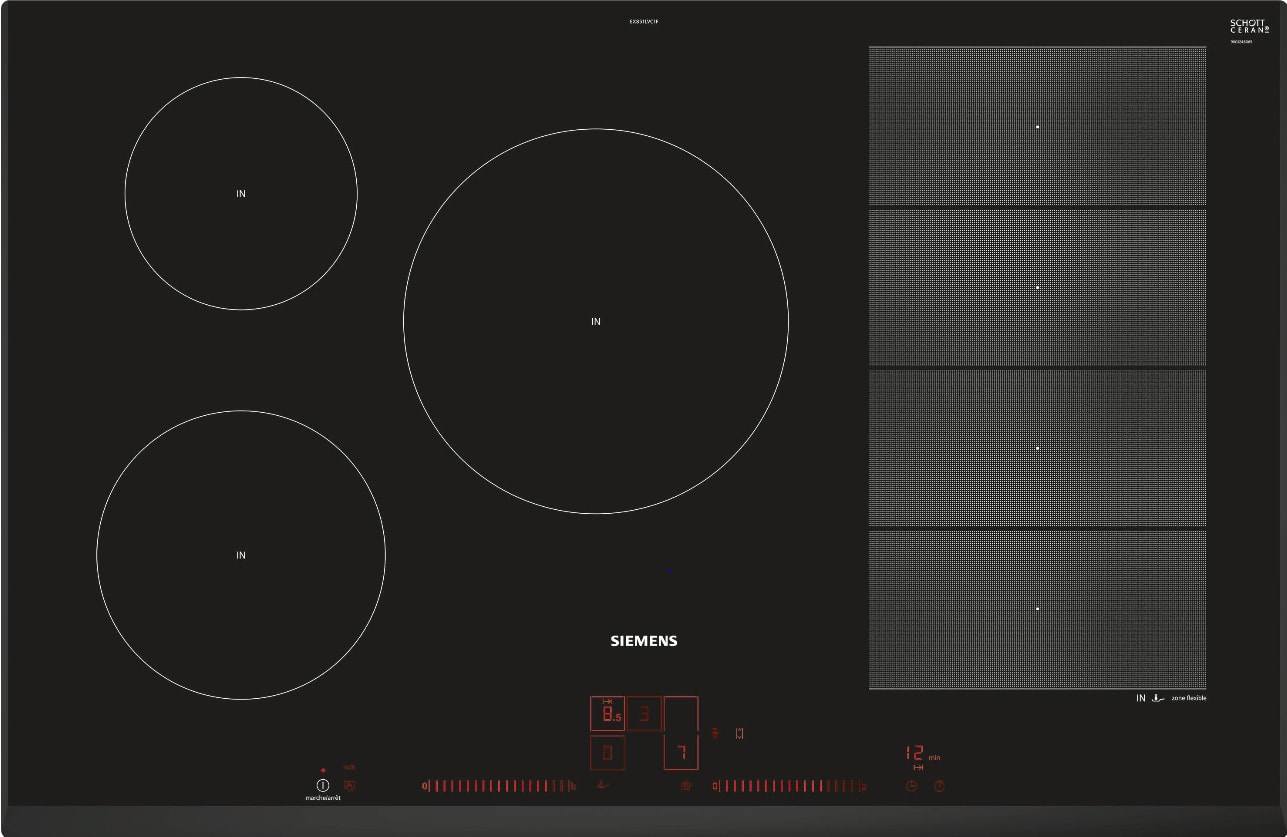Tap the stopwatch kitchen timer icon
Image resolution: width=1287 pixels, height=837 pixels.
point(939,786)
